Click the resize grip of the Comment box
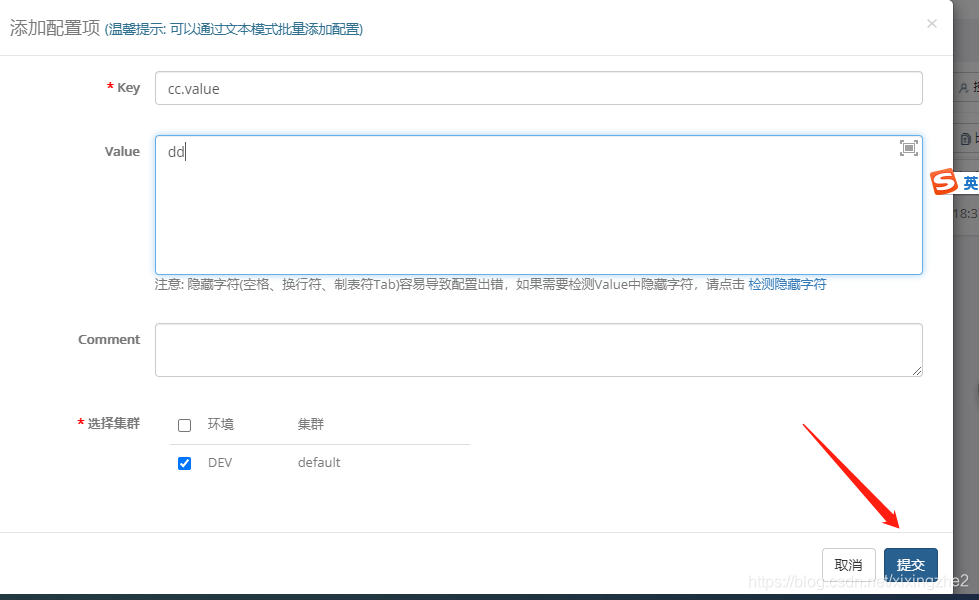 coord(917,371)
